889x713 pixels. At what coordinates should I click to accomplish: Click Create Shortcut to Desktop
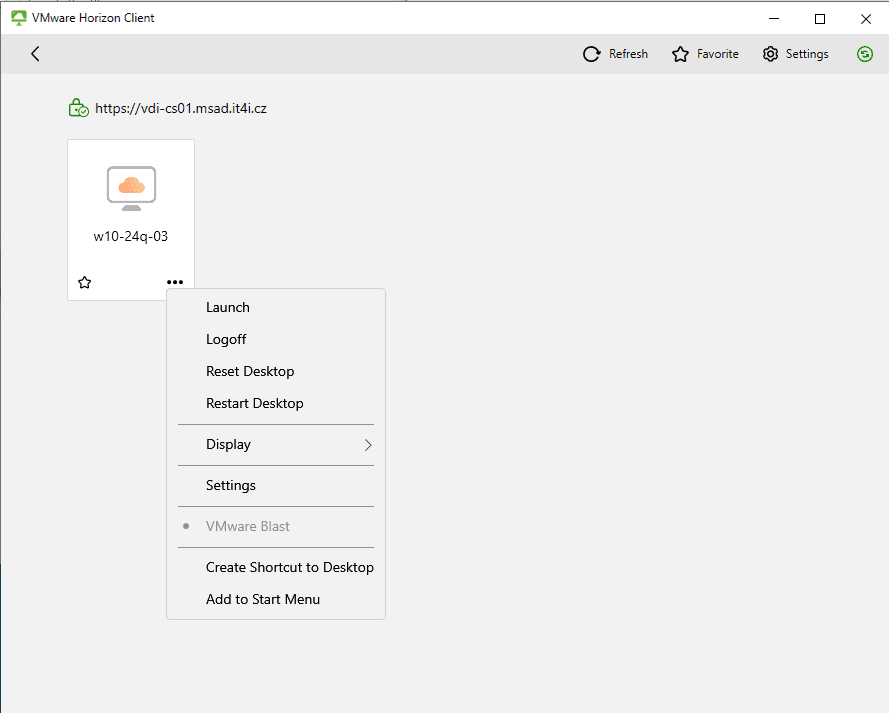tap(289, 568)
